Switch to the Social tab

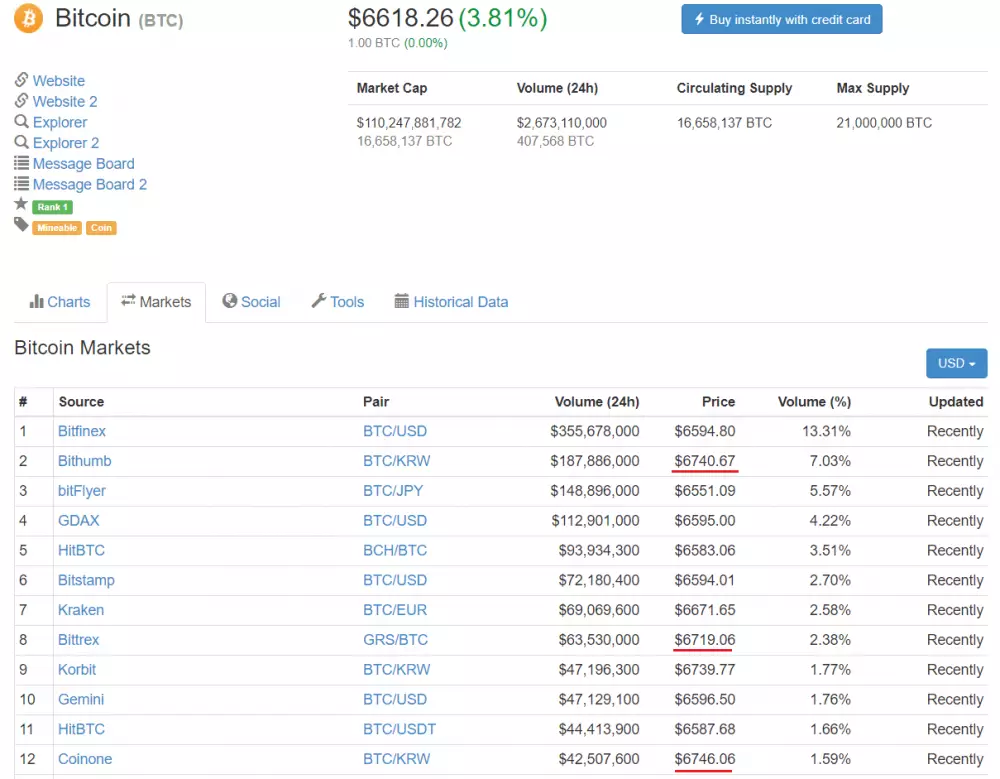[x=251, y=301]
